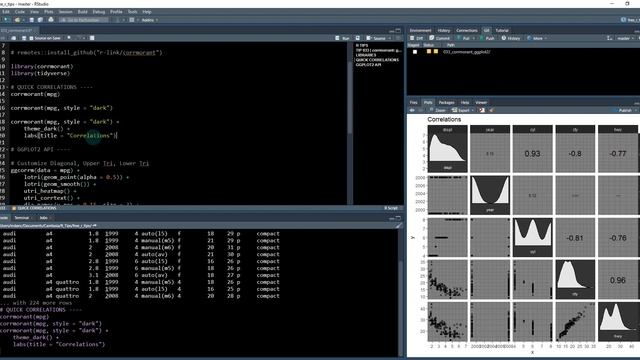Click the find/replace magnifier icon in editor
The image size is (640, 360).
(69, 38)
